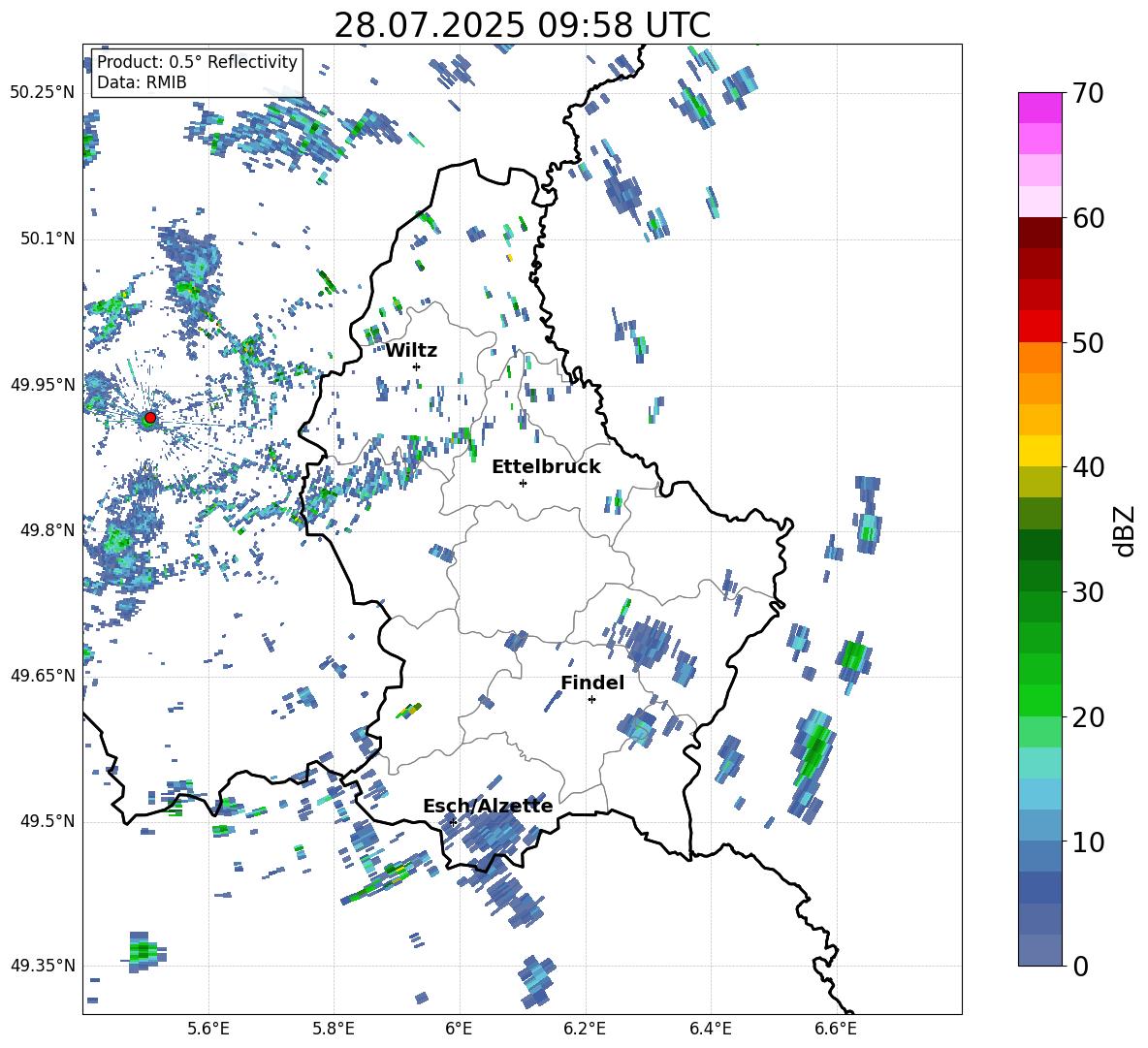This screenshot has height=1048, width=1148.
Task: Pick the bright green 20 dBZ swatch
Action: tap(1039, 700)
